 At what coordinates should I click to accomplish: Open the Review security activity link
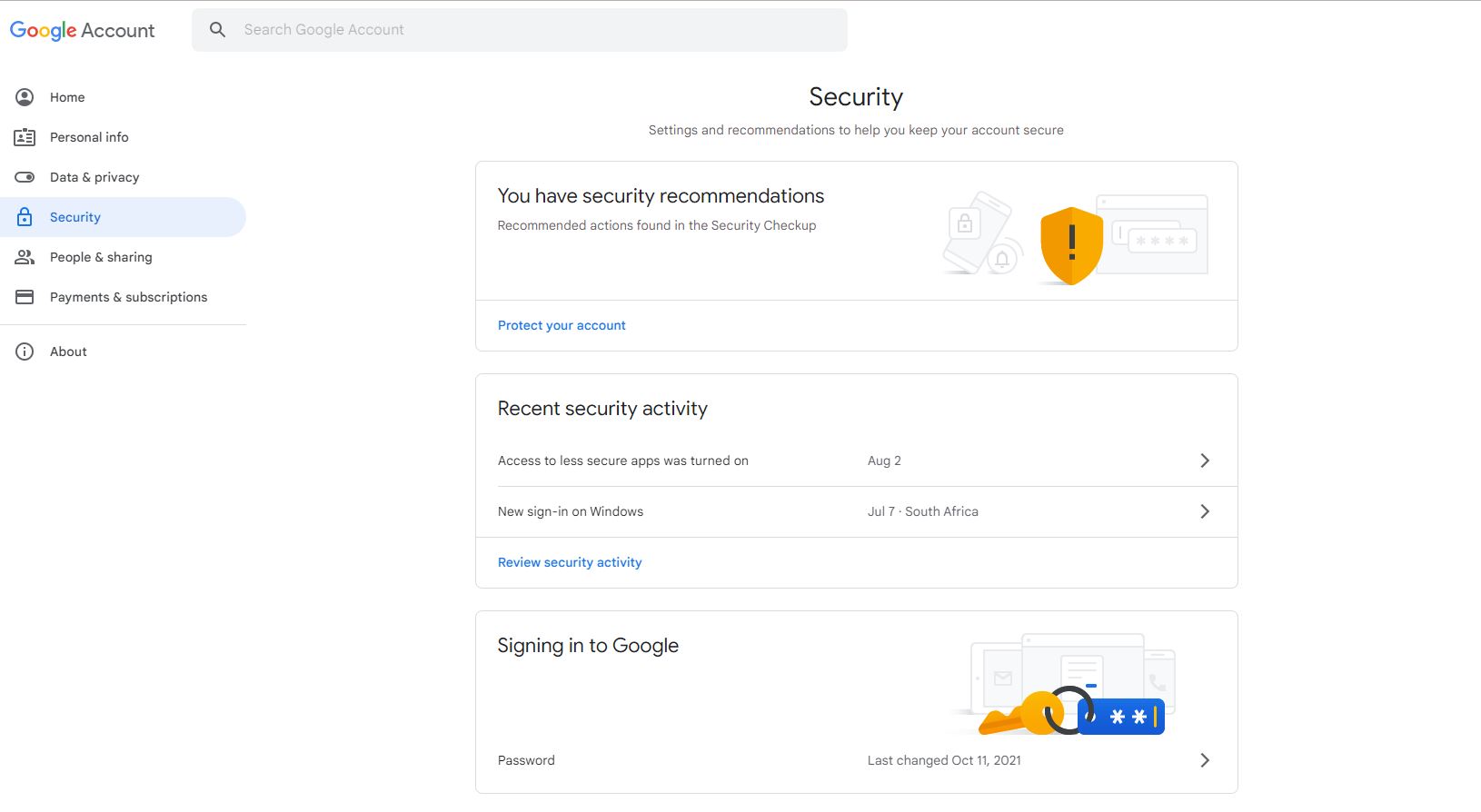[570, 562]
